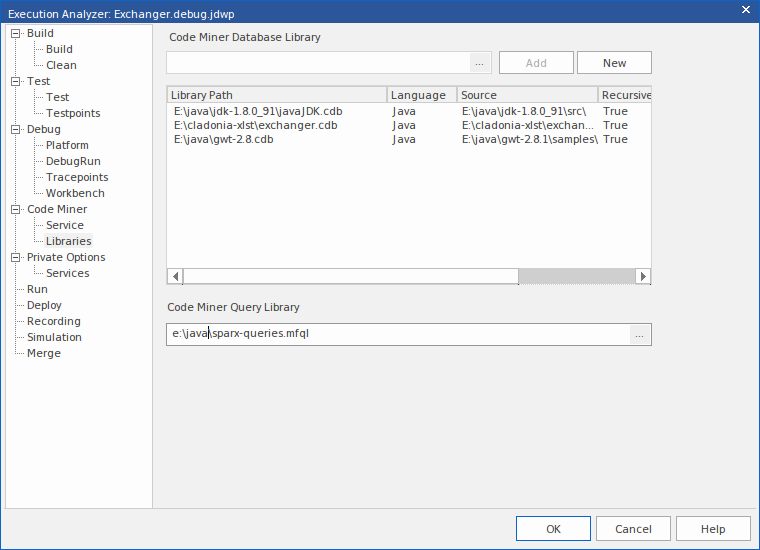Select the Libraries tree item
Image resolution: width=760 pixels, height=550 pixels.
pos(68,241)
